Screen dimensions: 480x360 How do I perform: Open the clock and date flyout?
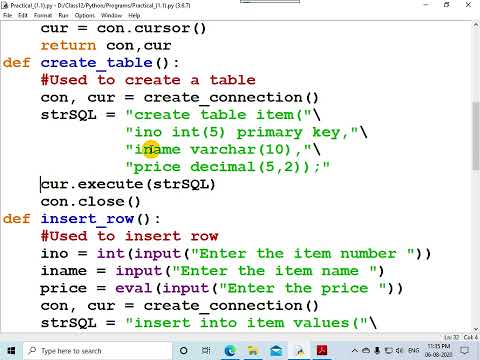[x=439, y=351]
